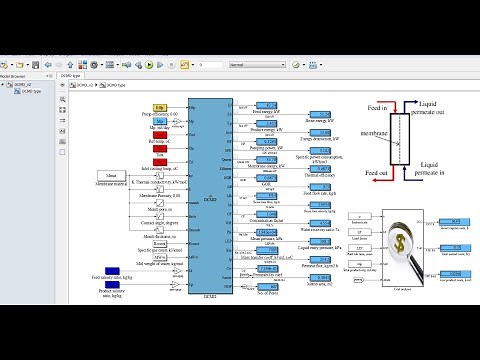The image size is (480, 360).
Task: Open Model Configuration Parameters gear icon
Action: pyautogui.click(x=94, y=65)
